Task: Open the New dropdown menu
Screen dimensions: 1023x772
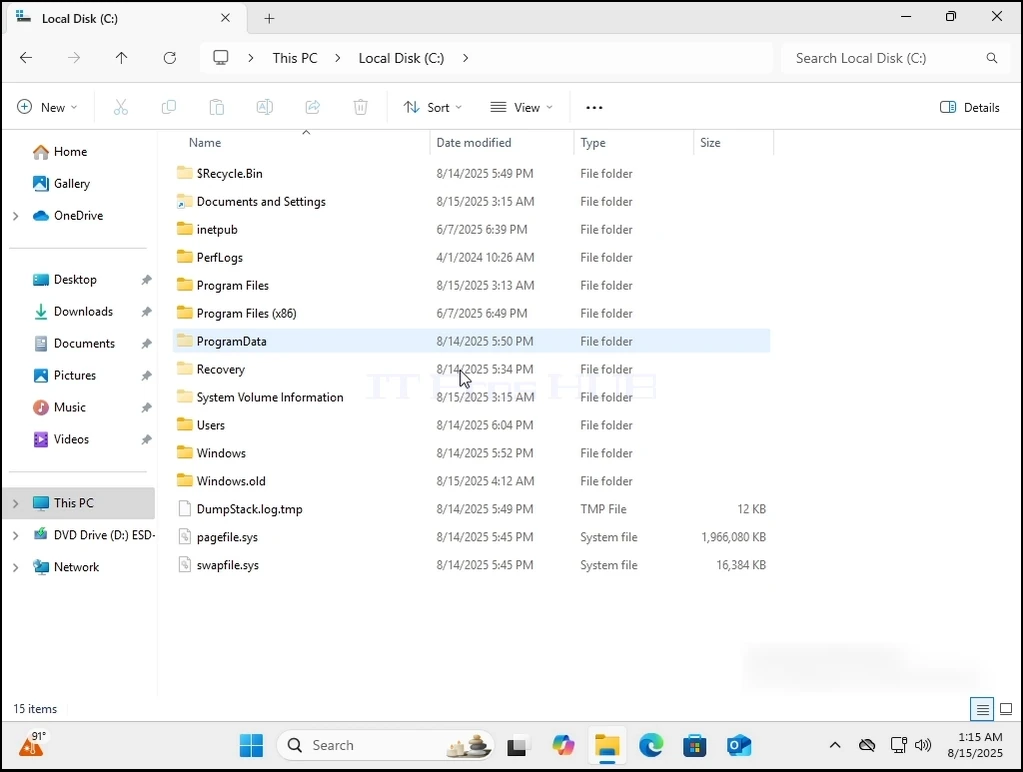Action: coord(47,108)
